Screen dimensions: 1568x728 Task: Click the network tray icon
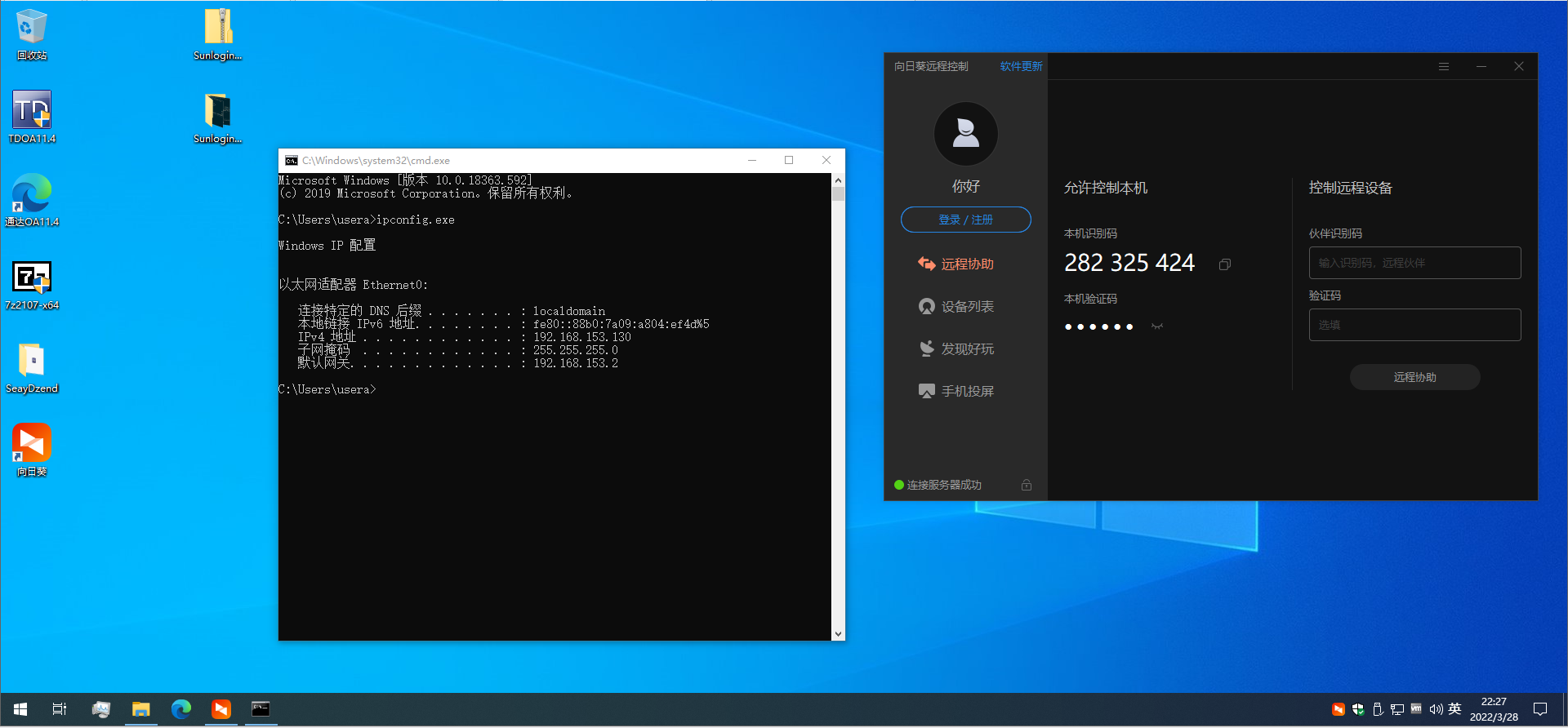[x=1397, y=709]
